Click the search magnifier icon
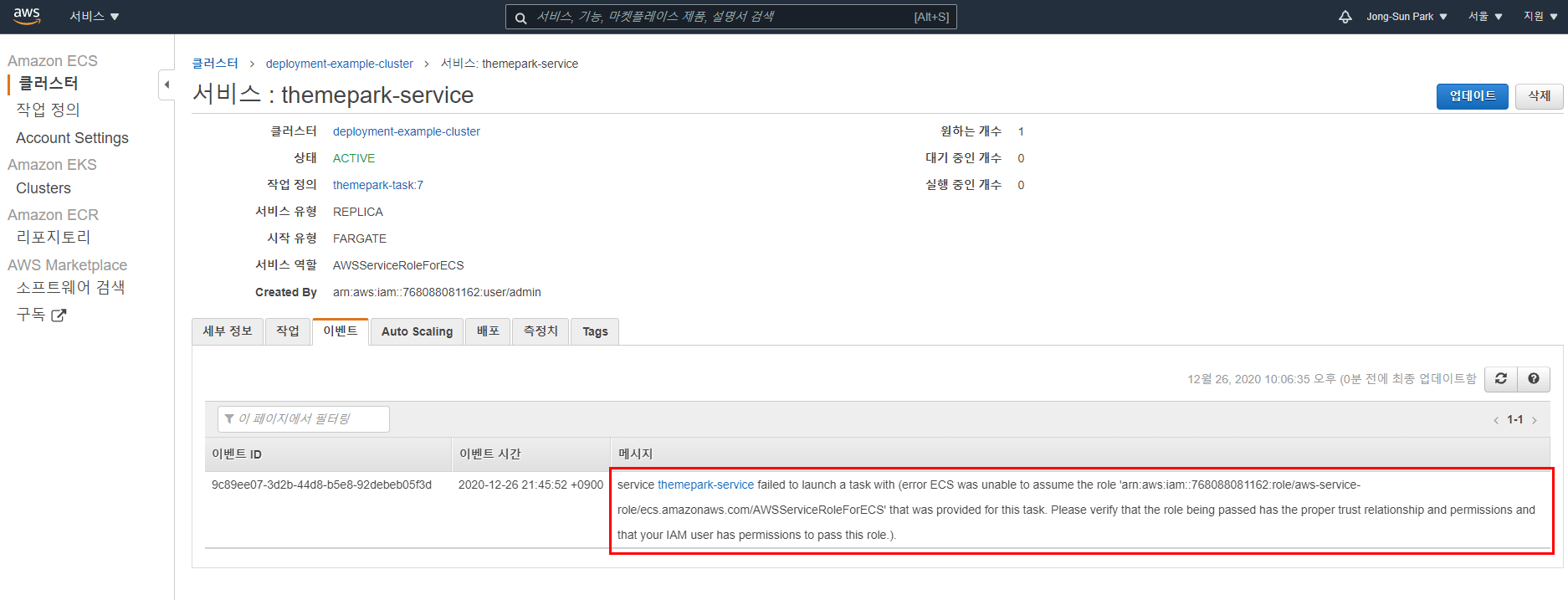 [520, 18]
